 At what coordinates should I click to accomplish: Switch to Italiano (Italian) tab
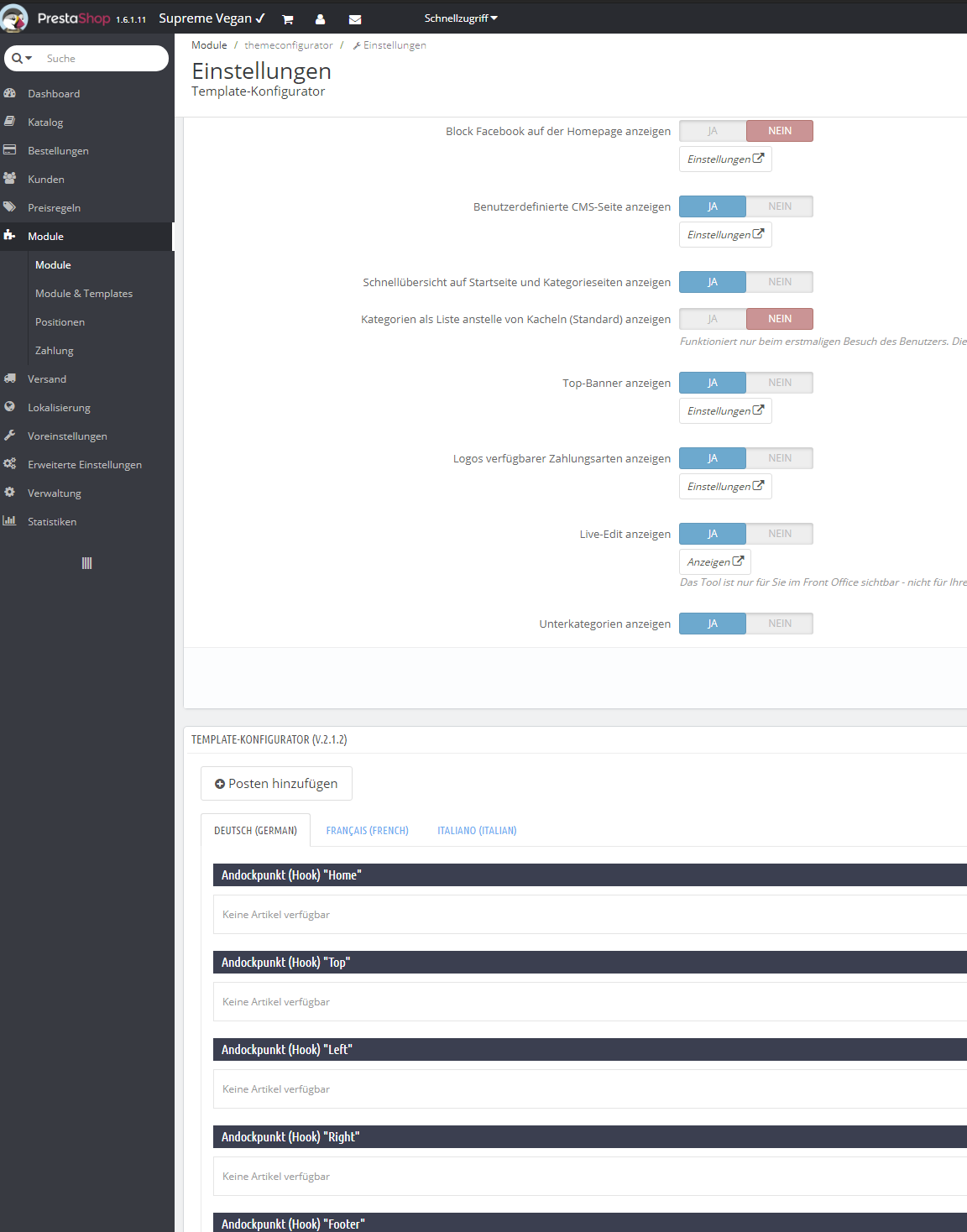477,830
